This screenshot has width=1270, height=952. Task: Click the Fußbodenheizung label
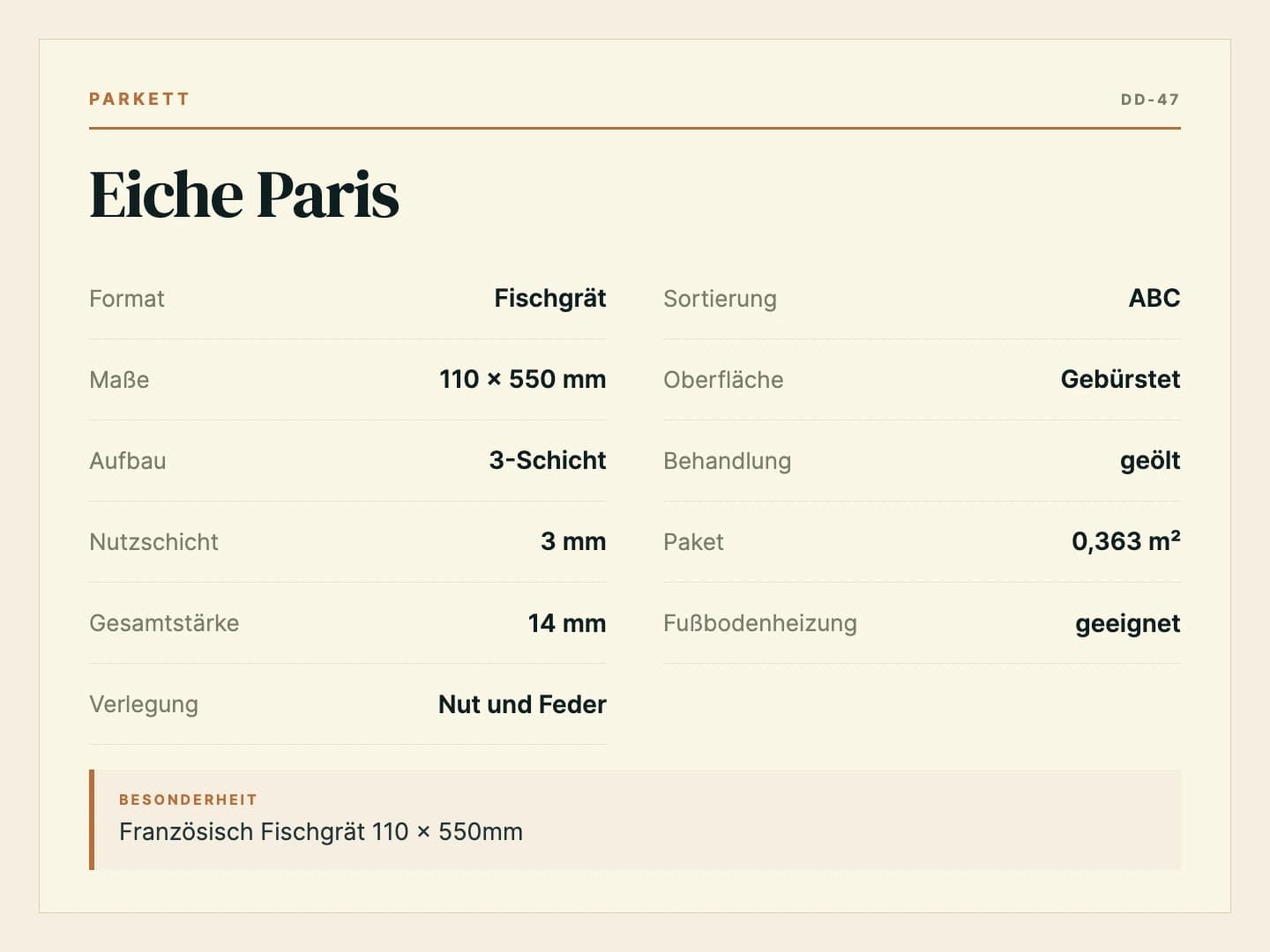tap(760, 623)
